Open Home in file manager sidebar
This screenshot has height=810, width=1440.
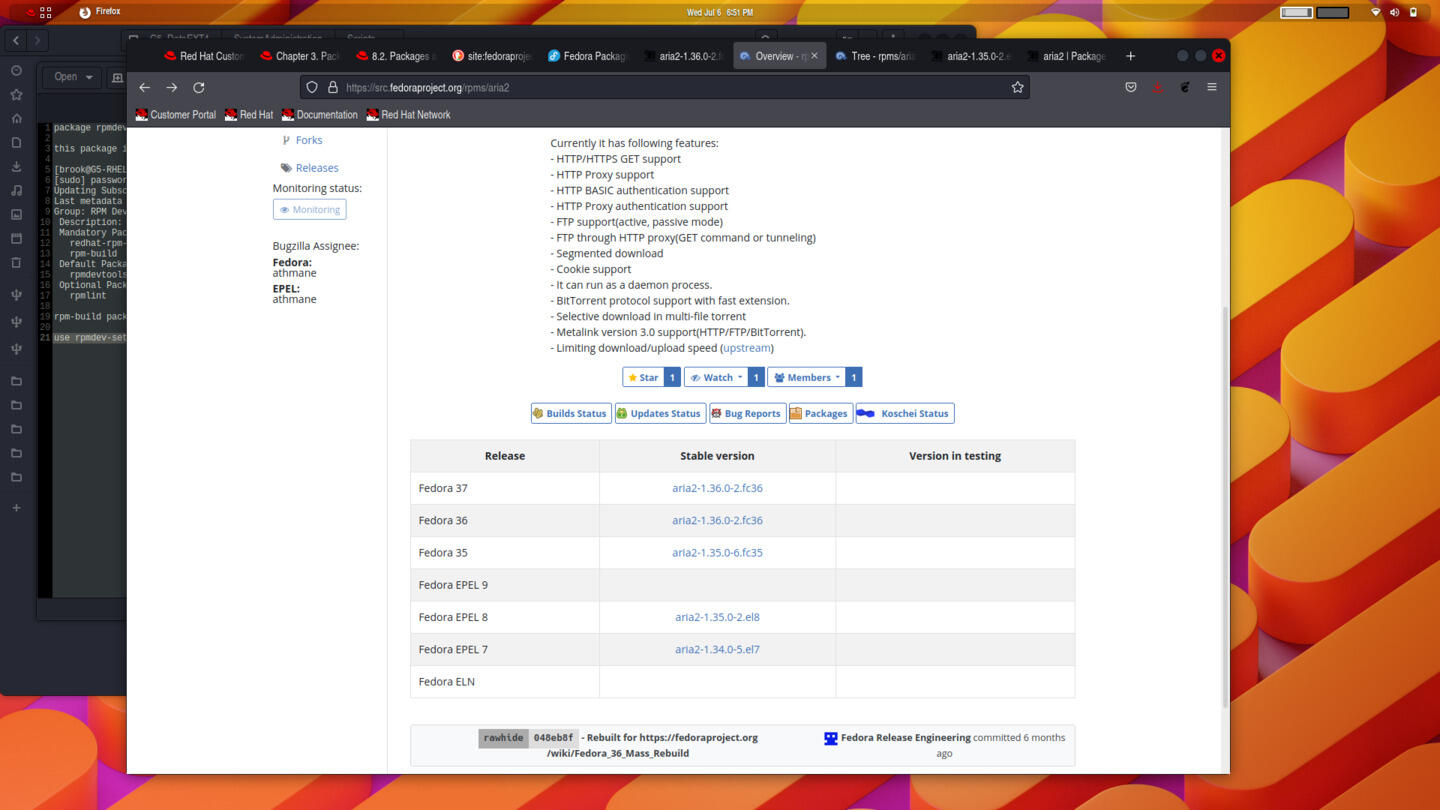tap(16, 118)
